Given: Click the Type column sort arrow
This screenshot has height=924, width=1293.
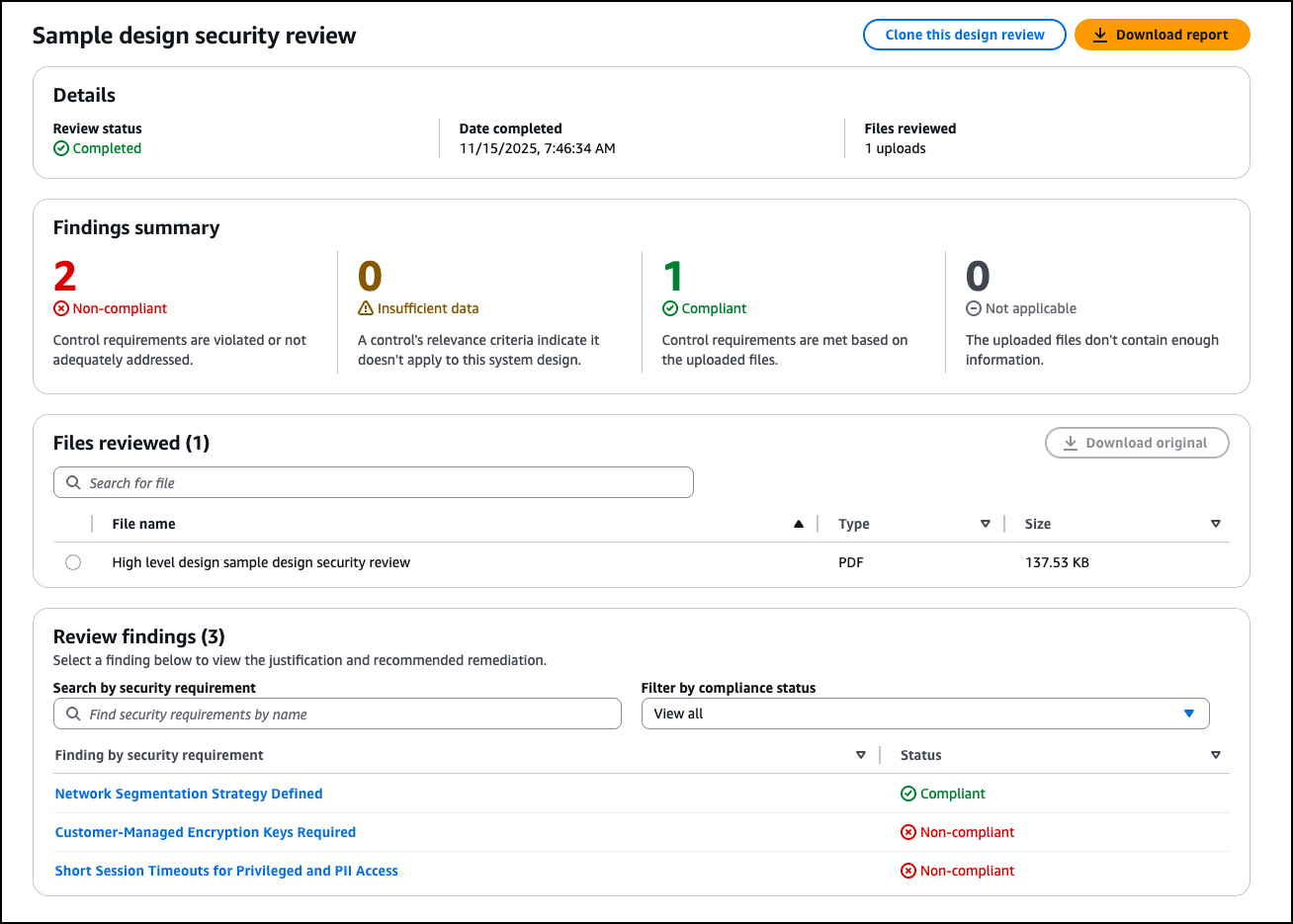Looking at the screenshot, I should pos(985,525).
